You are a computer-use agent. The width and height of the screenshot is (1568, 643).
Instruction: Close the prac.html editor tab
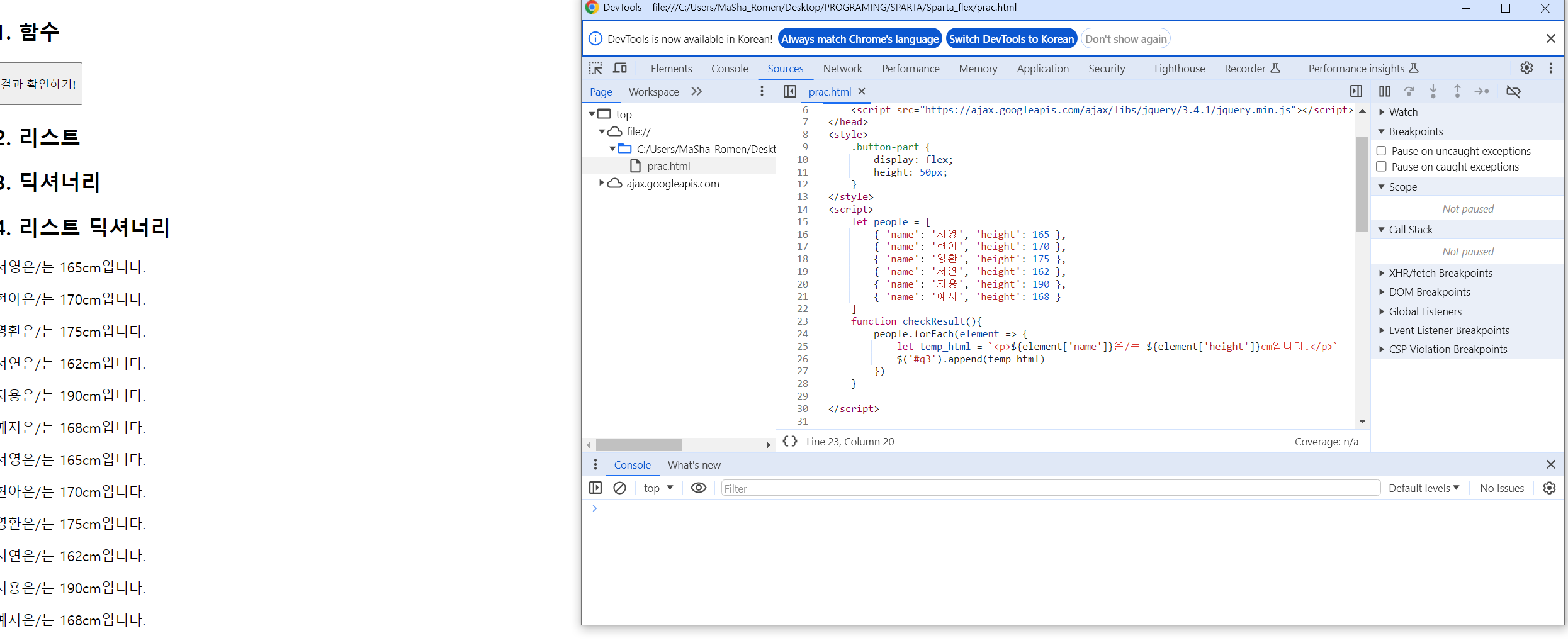pos(862,91)
